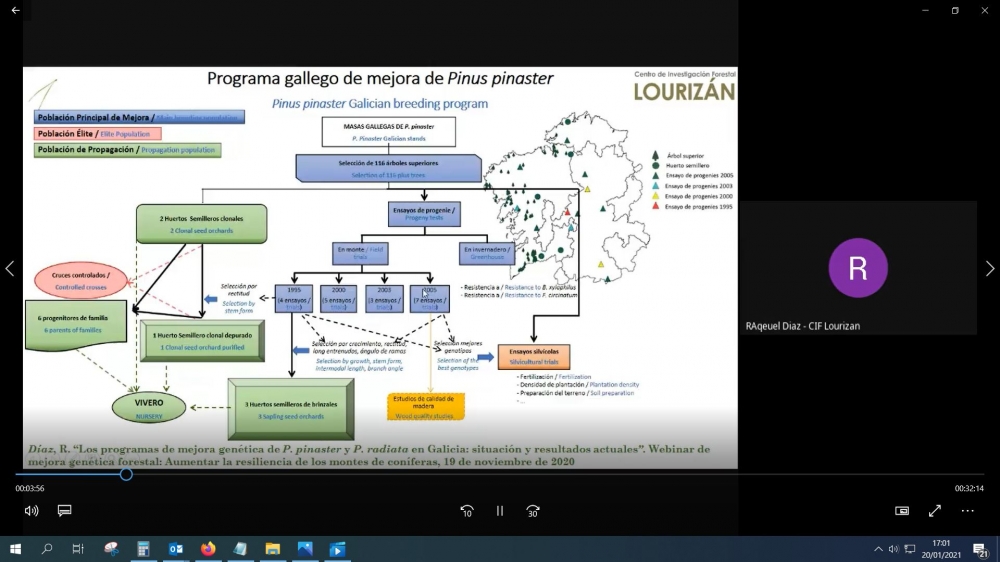Go to the previous item
This screenshot has width=1000, height=562.
[10, 268]
